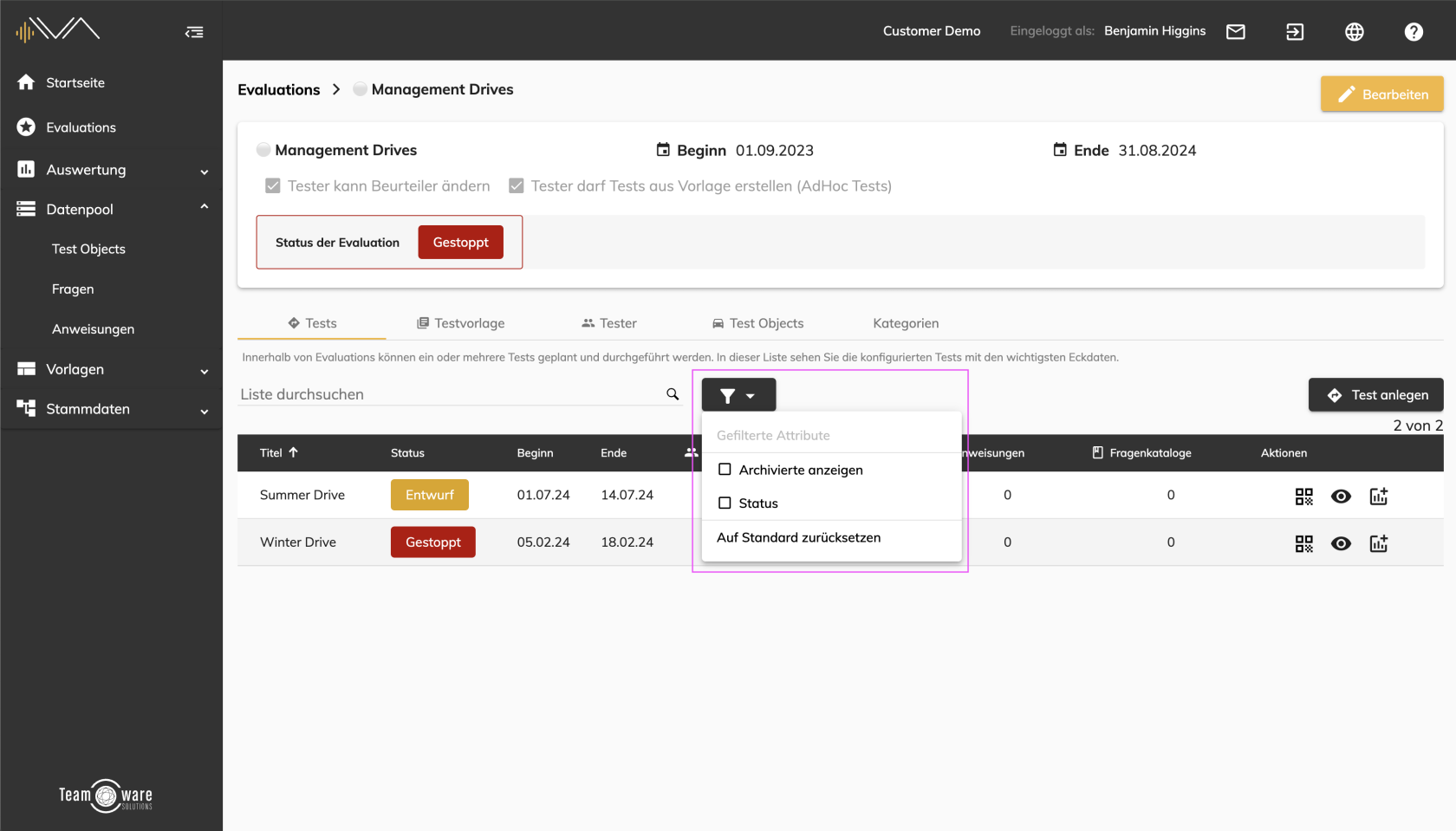Click the Management Drives breadcrumb title
Viewport: 1456px width, 831px height.
pos(442,90)
